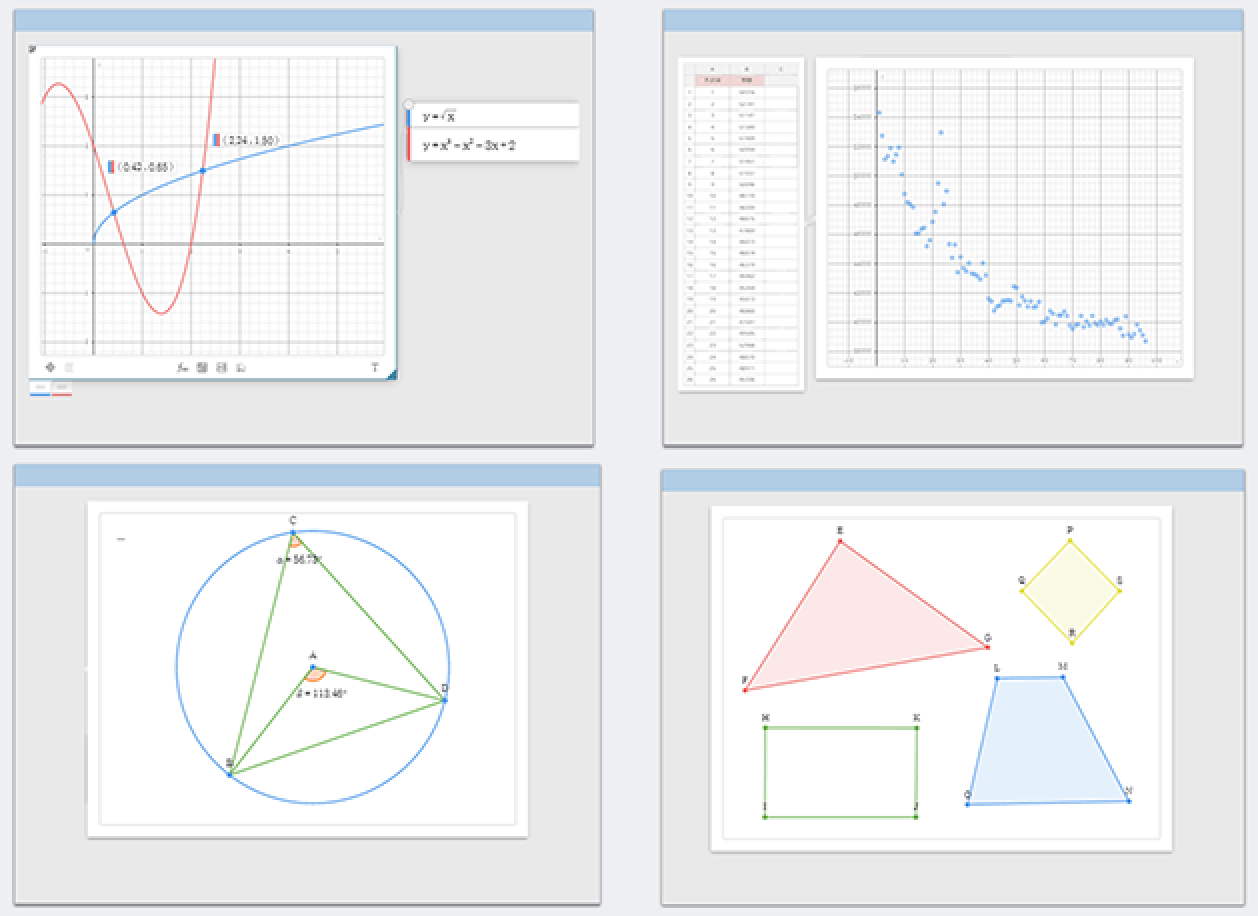This screenshot has width=1258, height=916.
Task: Click the pan/move icon below the graph
Action: [50, 367]
